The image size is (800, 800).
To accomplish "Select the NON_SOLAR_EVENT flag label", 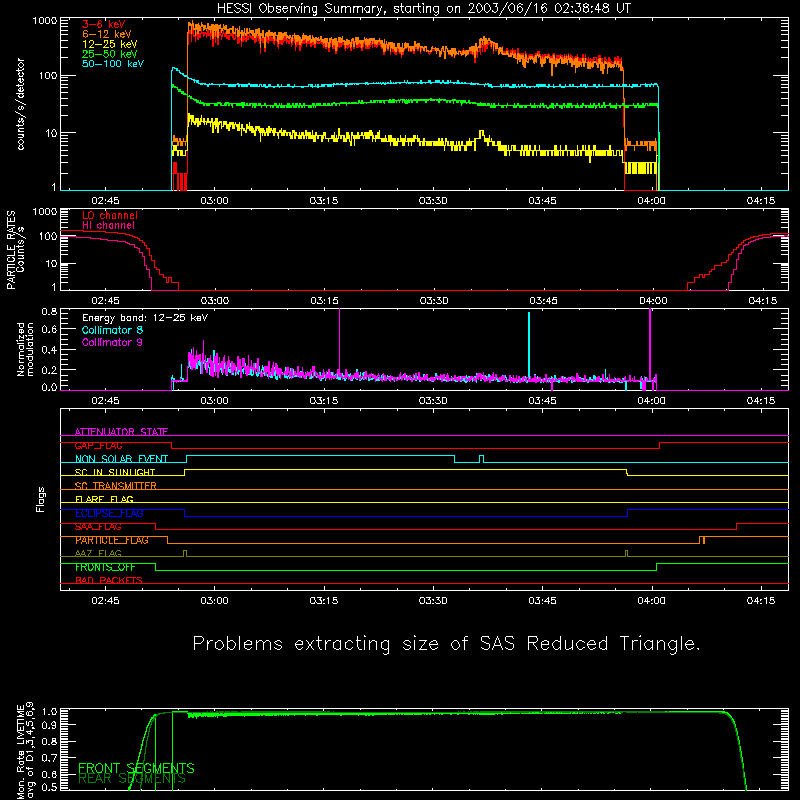I will [x=121, y=459].
